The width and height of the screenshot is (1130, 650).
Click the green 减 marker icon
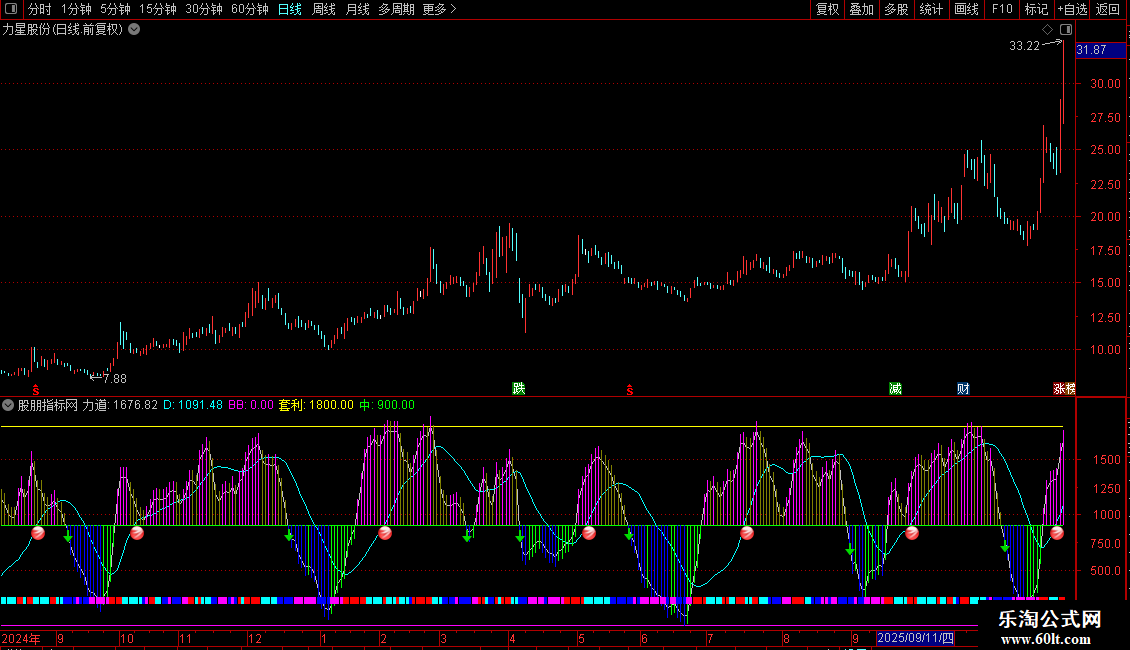[x=895, y=388]
